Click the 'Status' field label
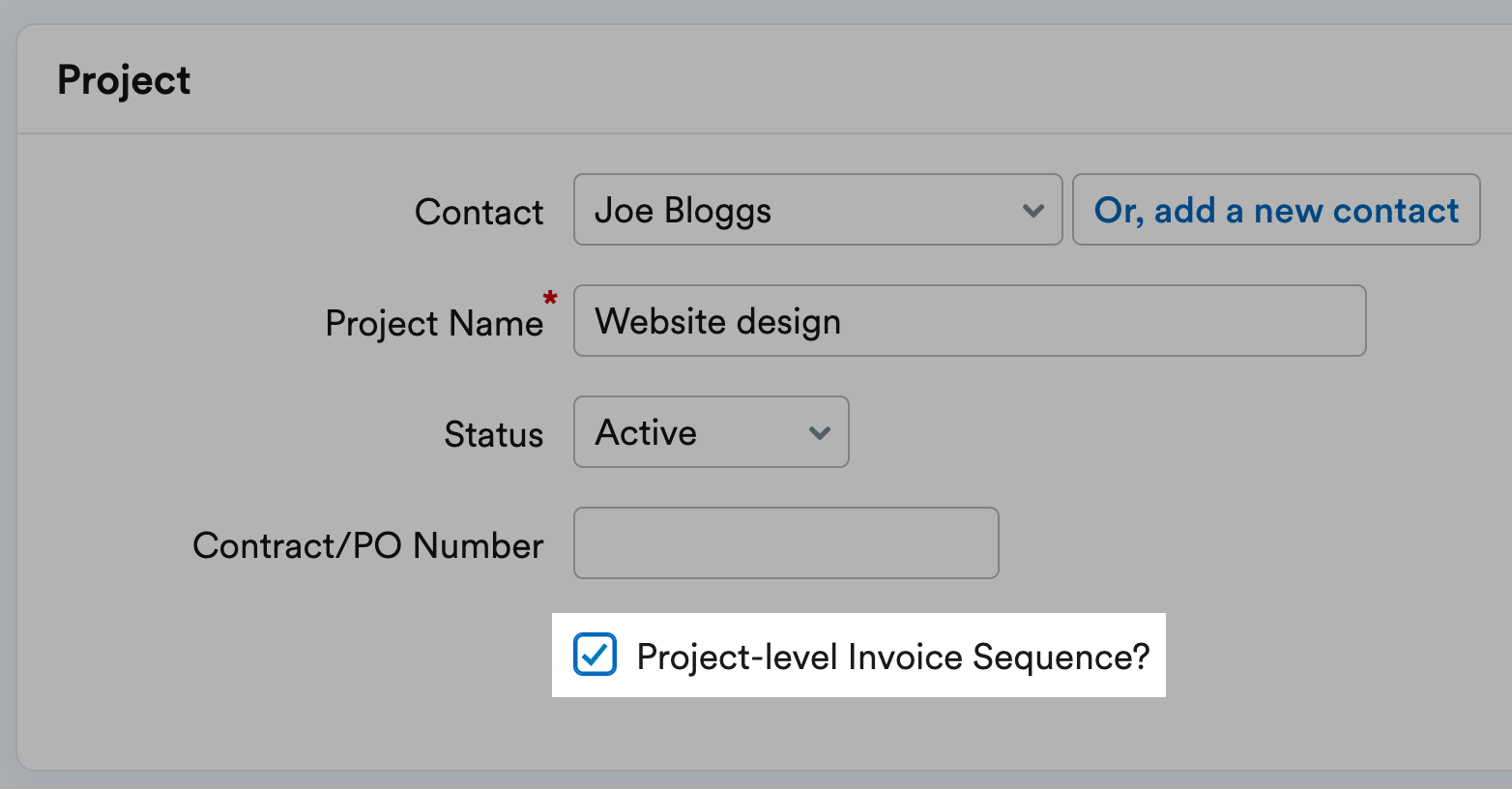 (x=494, y=434)
